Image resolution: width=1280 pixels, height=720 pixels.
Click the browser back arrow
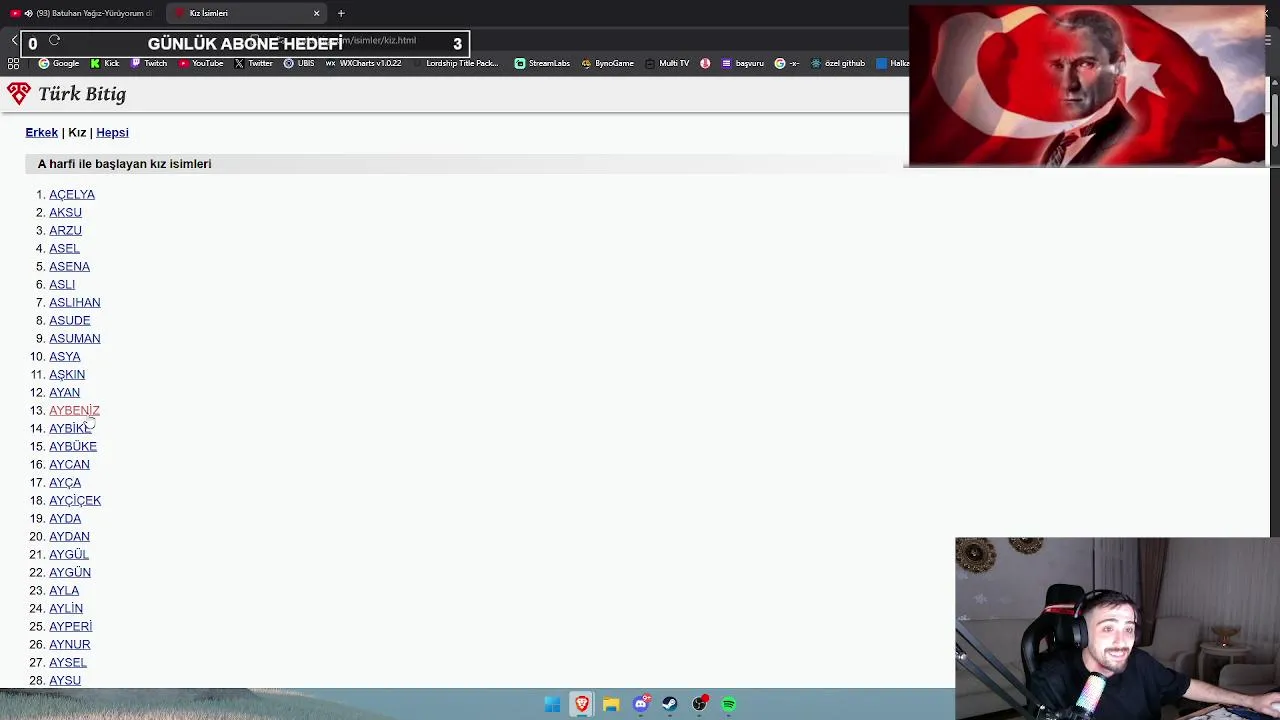[x=14, y=41]
